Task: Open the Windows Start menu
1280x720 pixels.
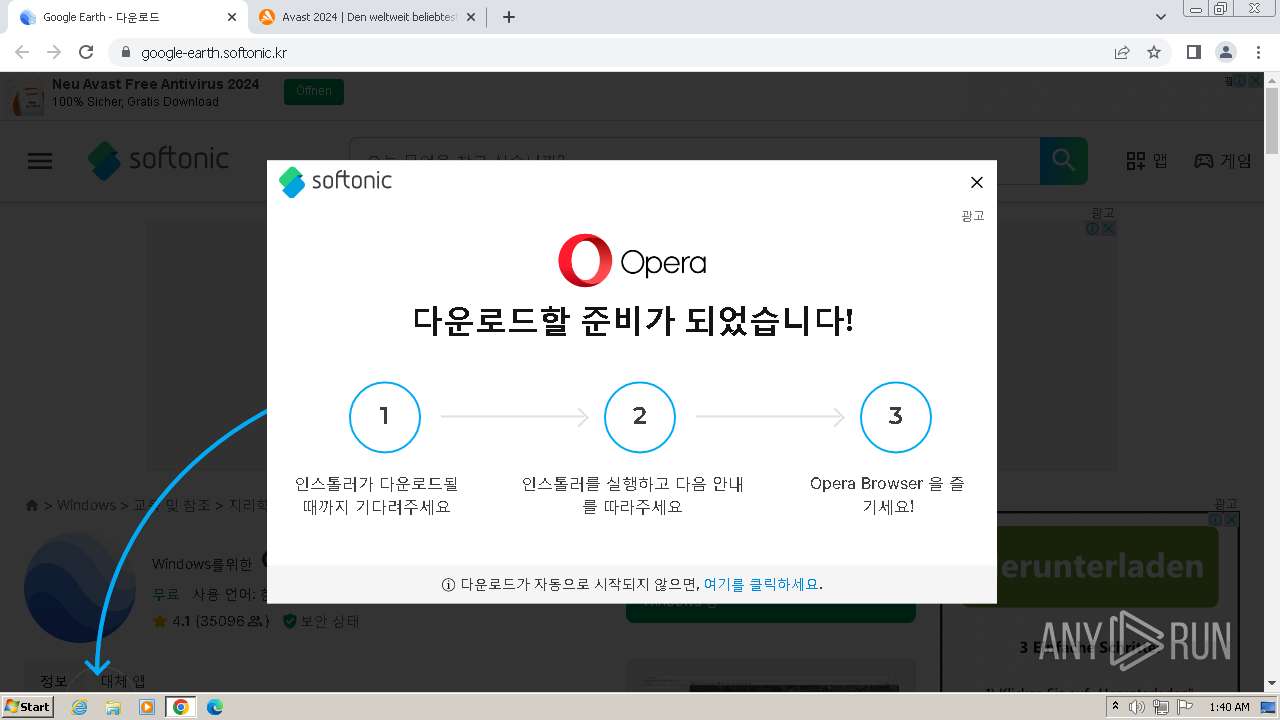Action: 28,706
